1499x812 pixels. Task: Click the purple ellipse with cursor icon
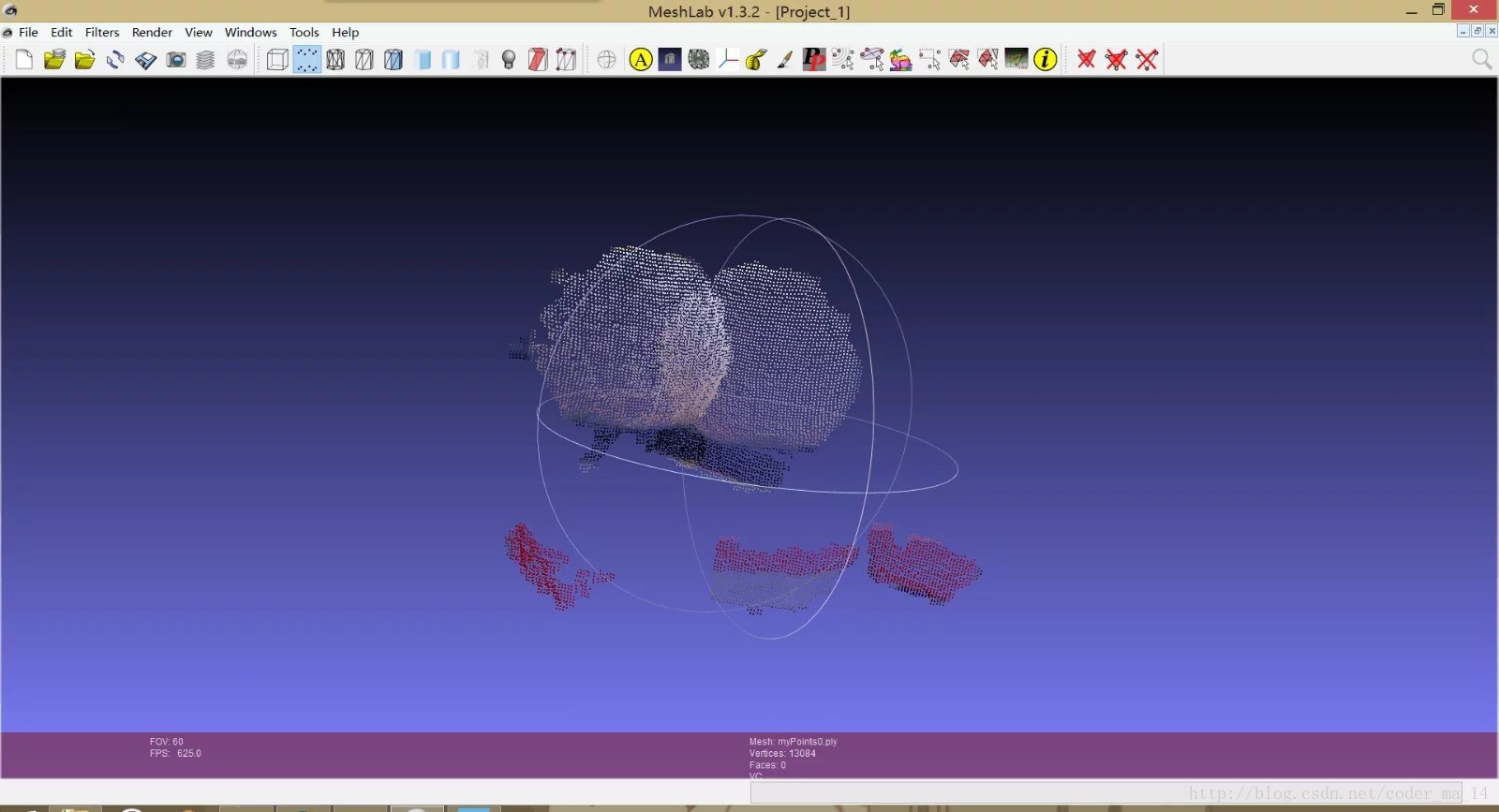tap(872, 60)
